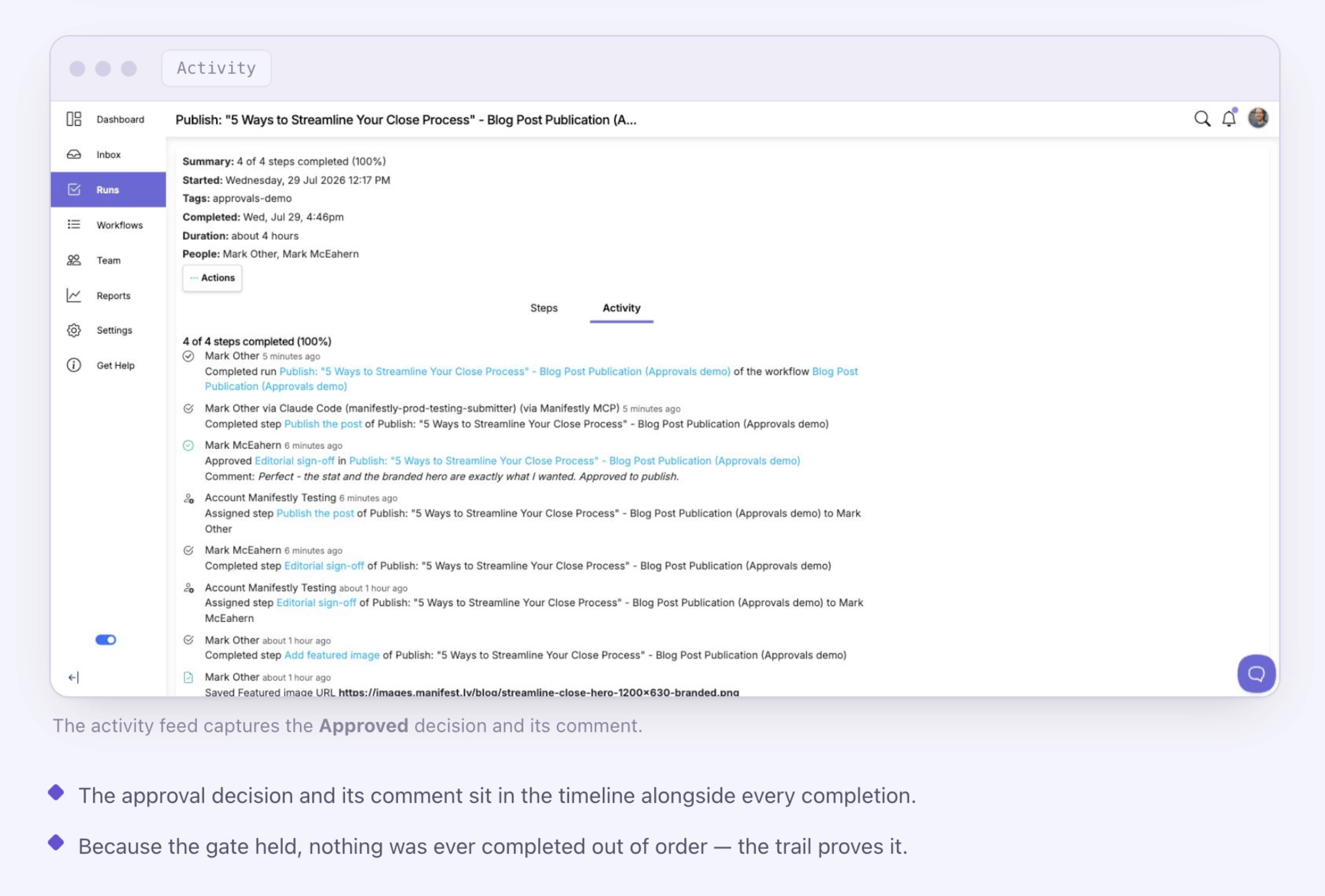Switch to the Steps tab

click(544, 308)
